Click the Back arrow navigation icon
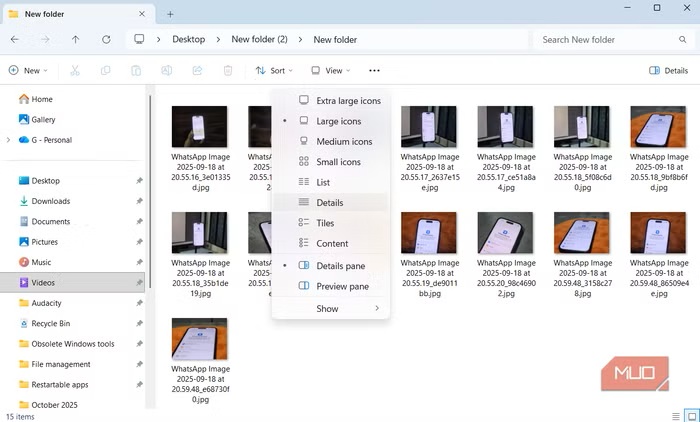This screenshot has width=700, height=422. [x=14, y=39]
